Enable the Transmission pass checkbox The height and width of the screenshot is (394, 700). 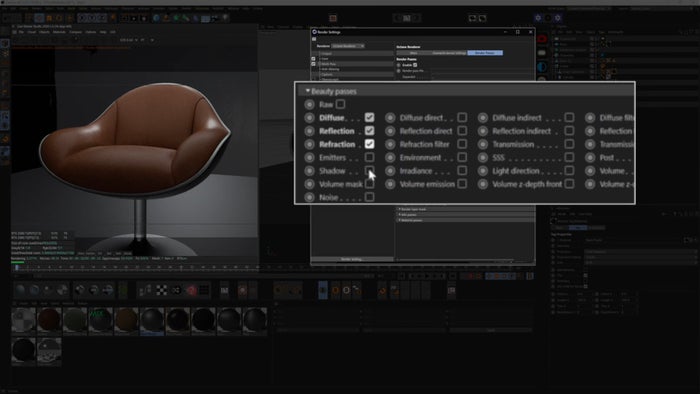tap(569, 144)
